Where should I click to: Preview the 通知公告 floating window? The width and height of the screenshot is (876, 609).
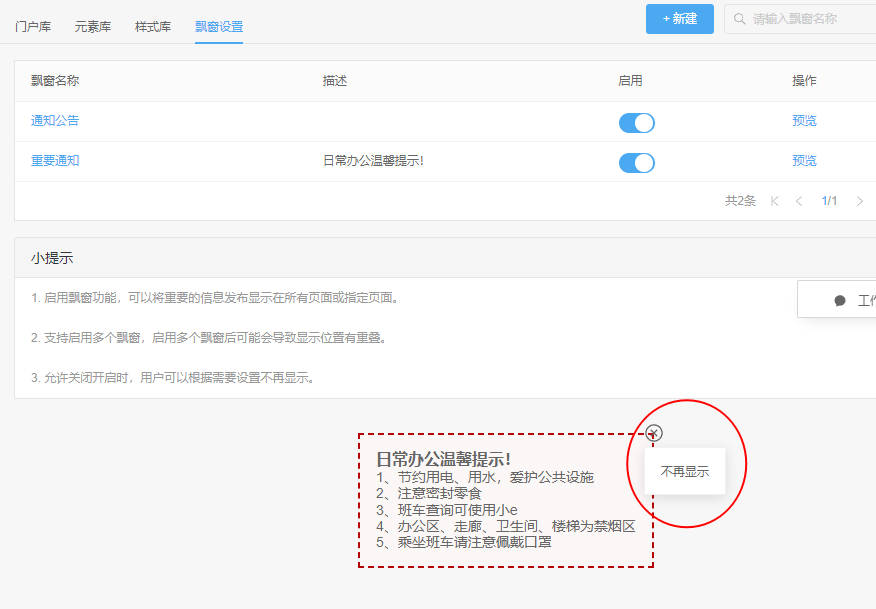click(x=804, y=120)
